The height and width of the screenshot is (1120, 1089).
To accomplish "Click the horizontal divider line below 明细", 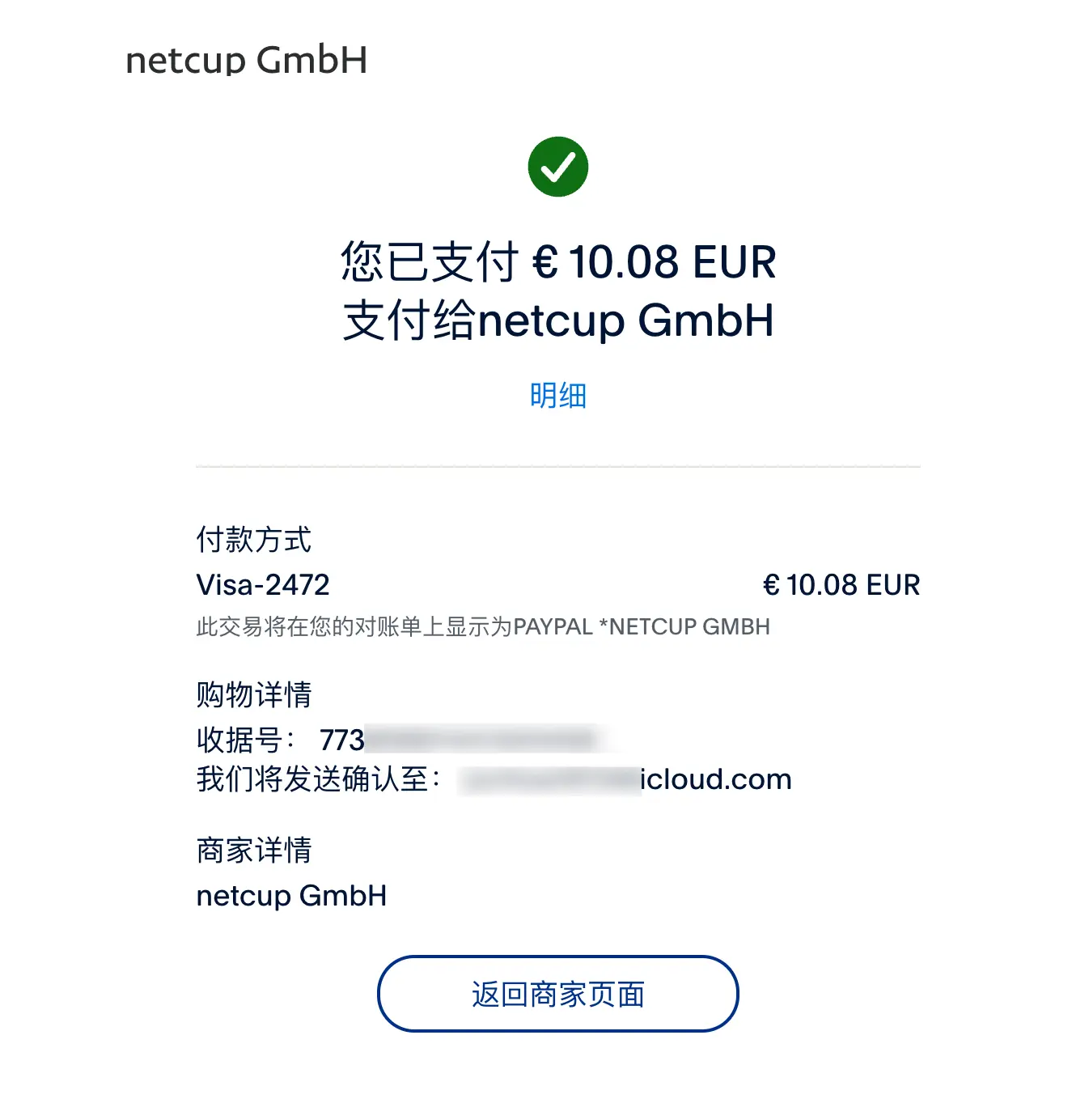I will (x=557, y=467).
